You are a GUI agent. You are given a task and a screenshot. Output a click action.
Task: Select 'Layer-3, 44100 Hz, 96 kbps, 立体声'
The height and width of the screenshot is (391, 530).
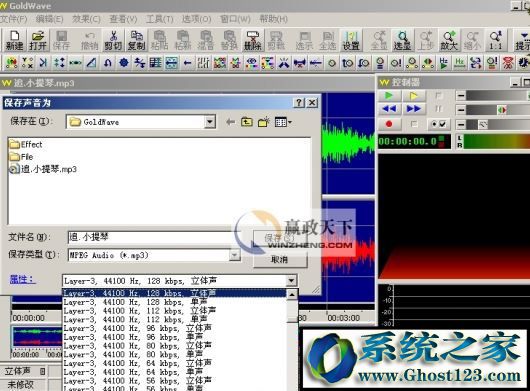click(x=174, y=328)
